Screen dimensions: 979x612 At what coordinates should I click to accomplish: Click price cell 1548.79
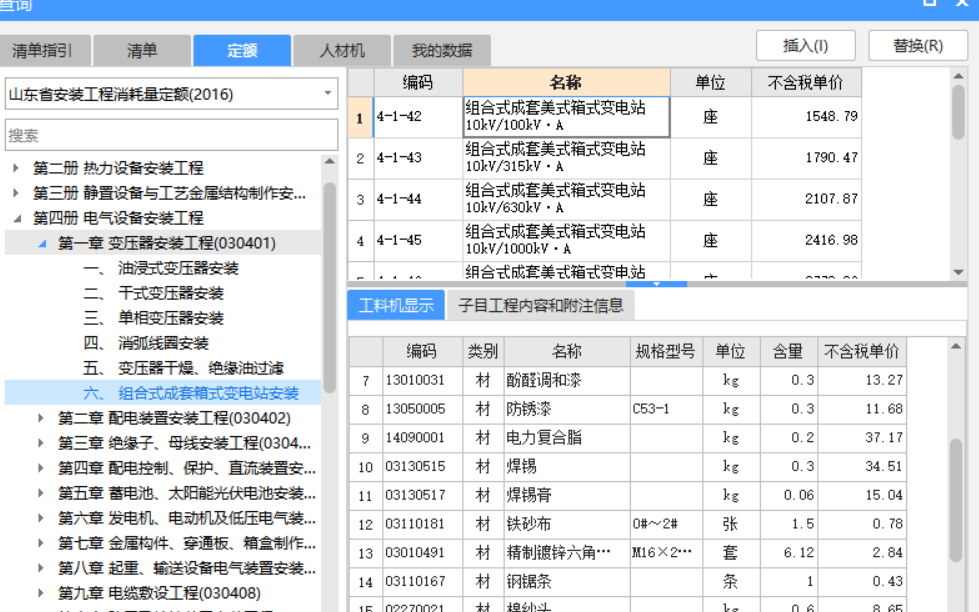point(807,117)
